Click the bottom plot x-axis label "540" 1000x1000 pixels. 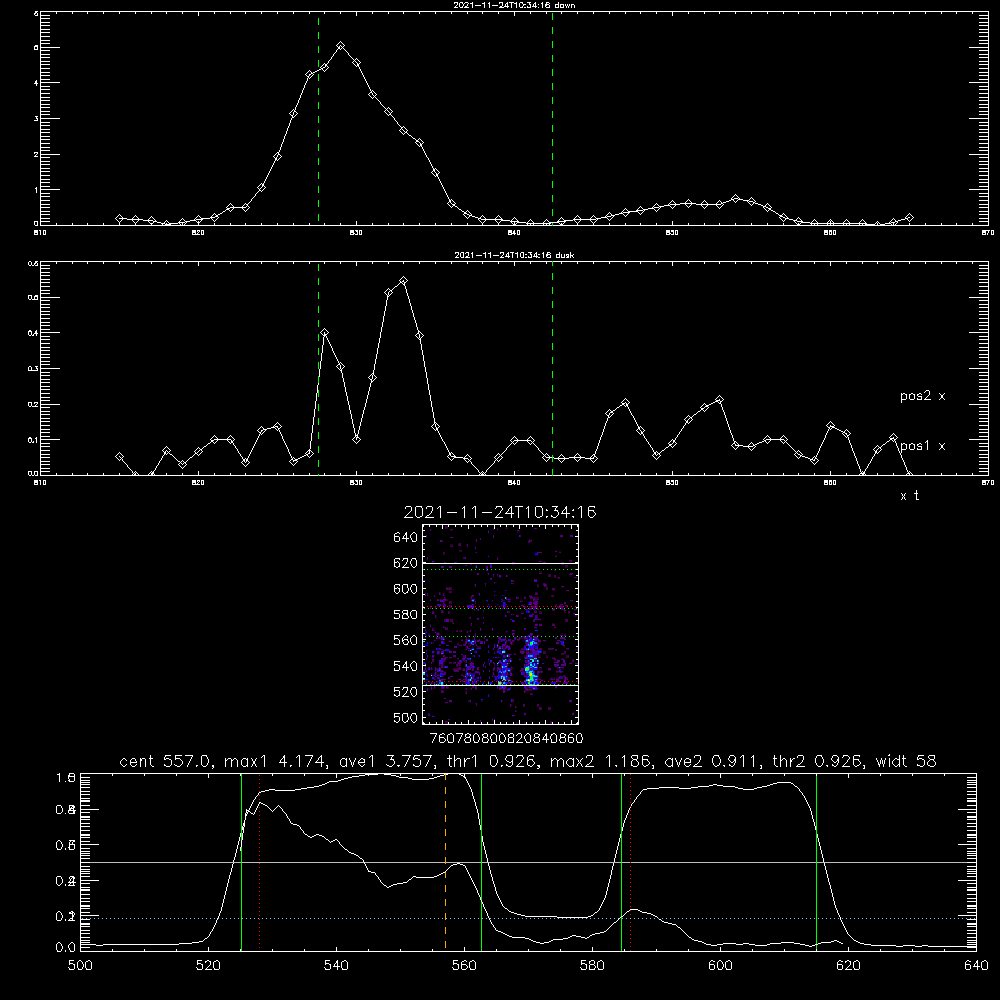coord(336,966)
